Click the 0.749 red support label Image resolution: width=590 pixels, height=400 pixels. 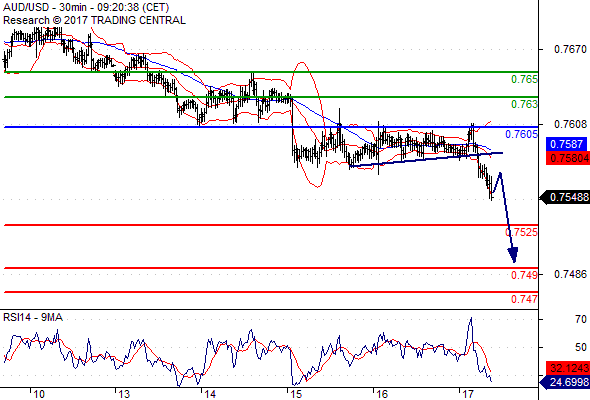pos(524,275)
